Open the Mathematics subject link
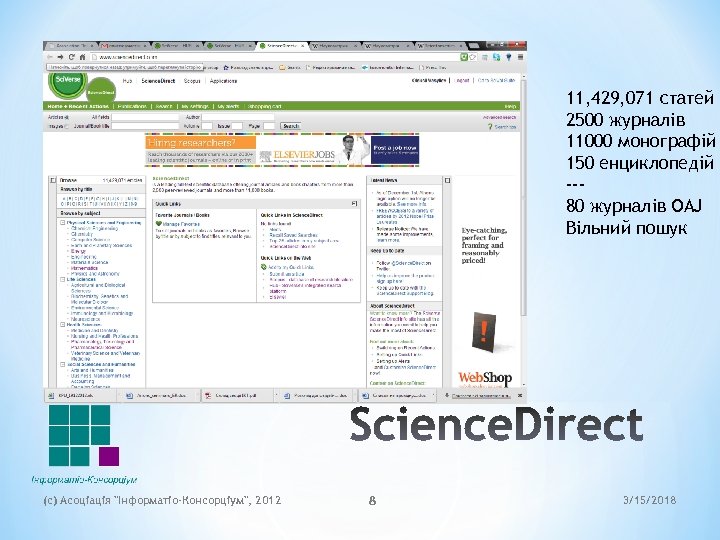 tap(84, 268)
